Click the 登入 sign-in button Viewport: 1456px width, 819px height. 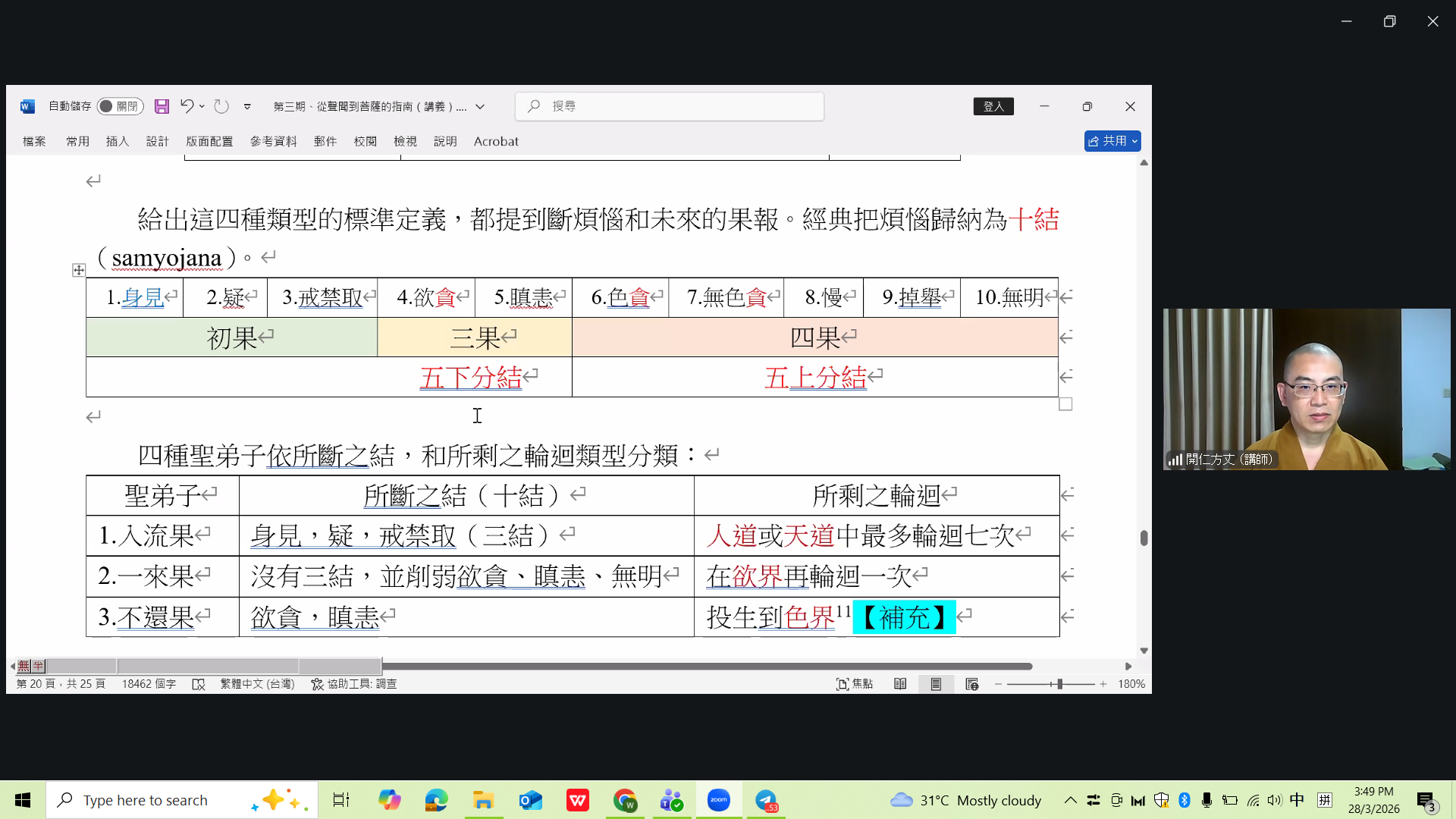(993, 106)
